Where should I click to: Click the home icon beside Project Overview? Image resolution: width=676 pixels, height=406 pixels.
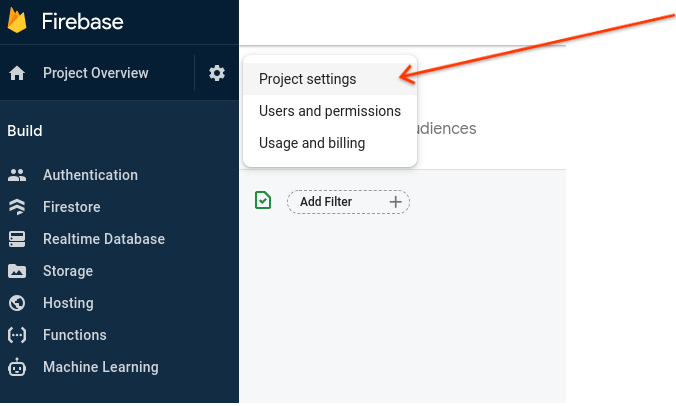tap(17, 73)
